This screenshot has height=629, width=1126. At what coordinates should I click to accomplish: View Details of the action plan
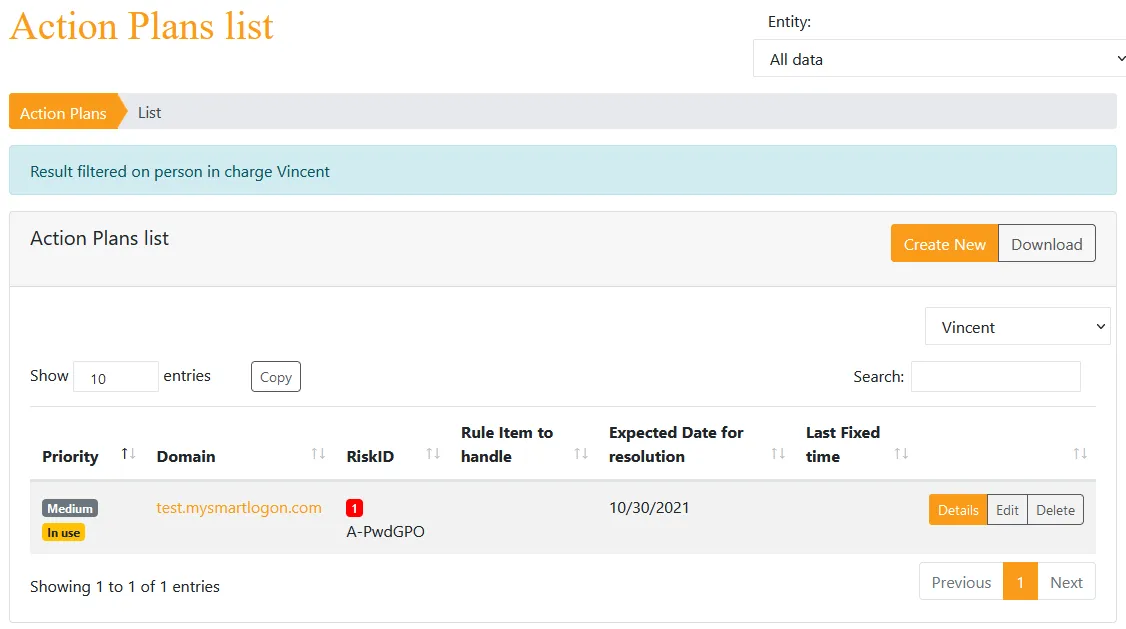tap(958, 510)
